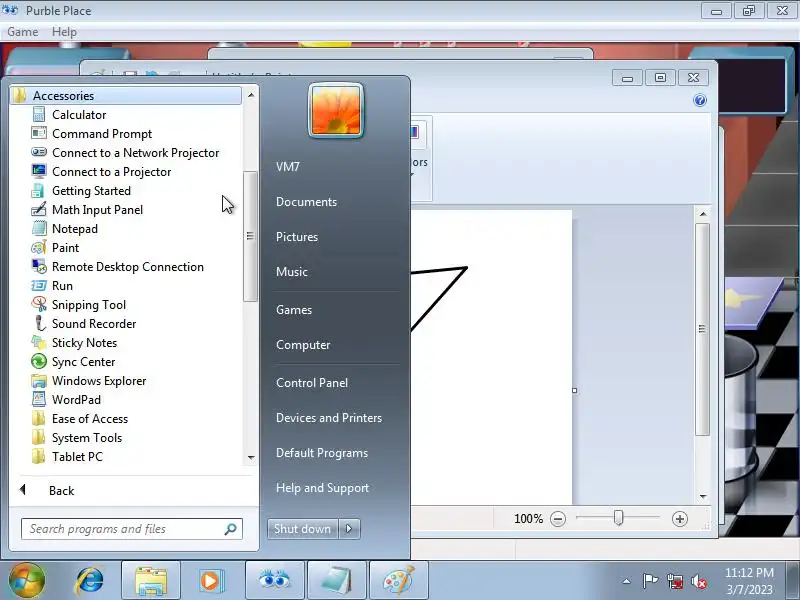This screenshot has width=800, height=600.
Task: Show hidden system tray icons
Action: tap(627, 581)
